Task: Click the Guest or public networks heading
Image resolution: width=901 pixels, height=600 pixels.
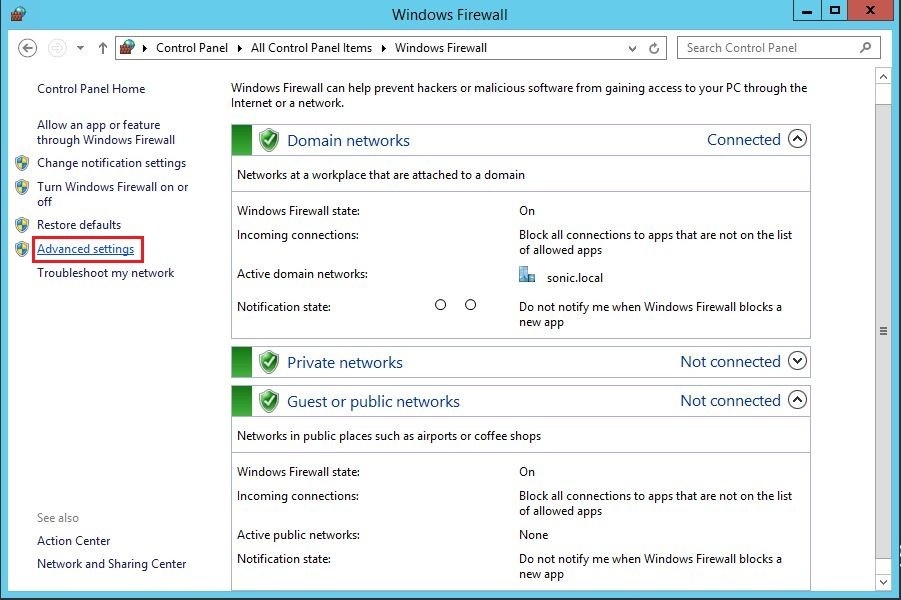Action: (x=374, y=402)
